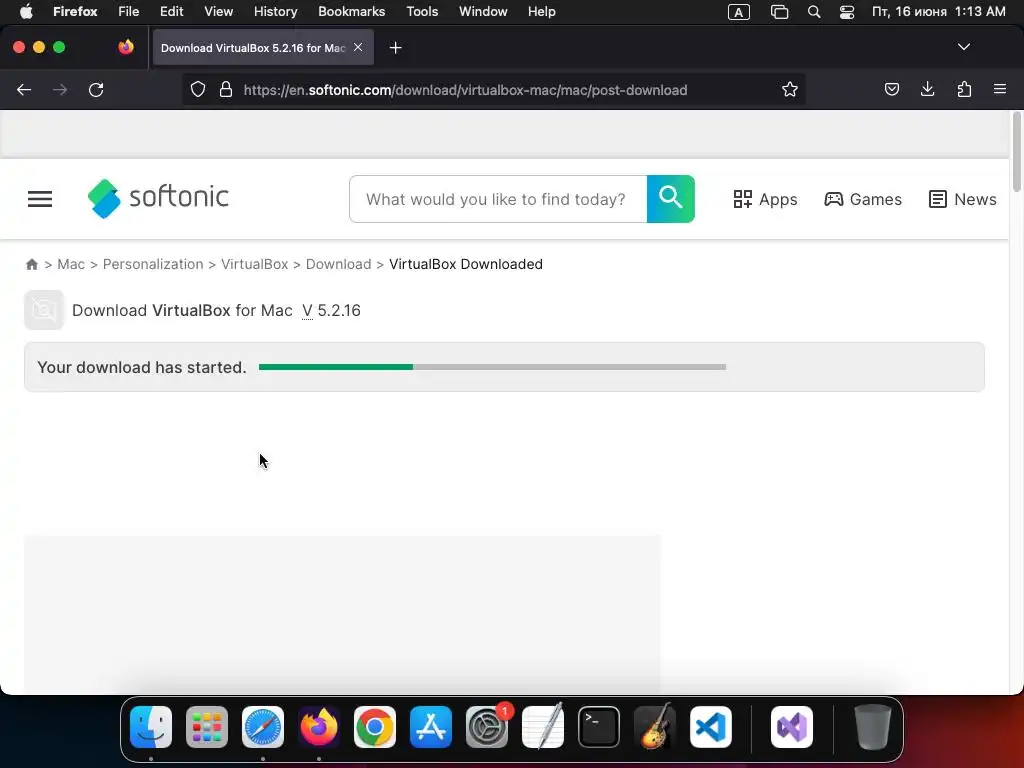This screenshot has width=1024, height=768.
Task: Close the Download VirtualBox tab
Action: point(358,47)
